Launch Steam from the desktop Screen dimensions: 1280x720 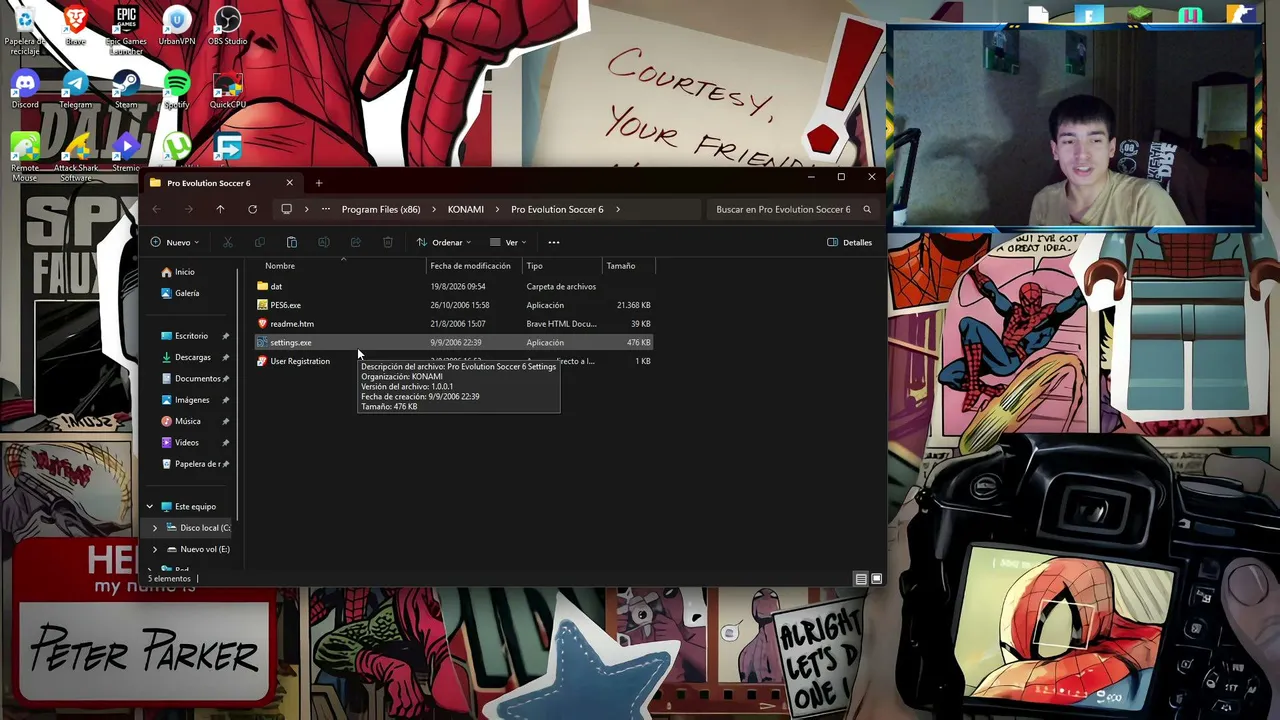tap(126, 89)
